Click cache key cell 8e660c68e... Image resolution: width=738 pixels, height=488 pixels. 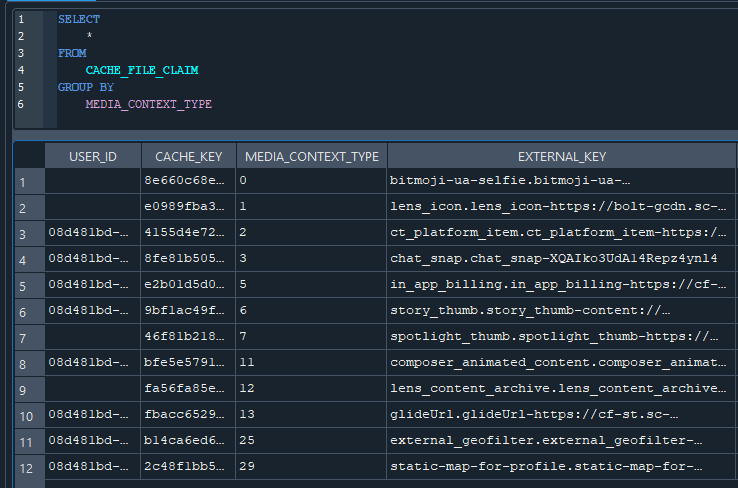pyautogui.click(x=188, y=181)
